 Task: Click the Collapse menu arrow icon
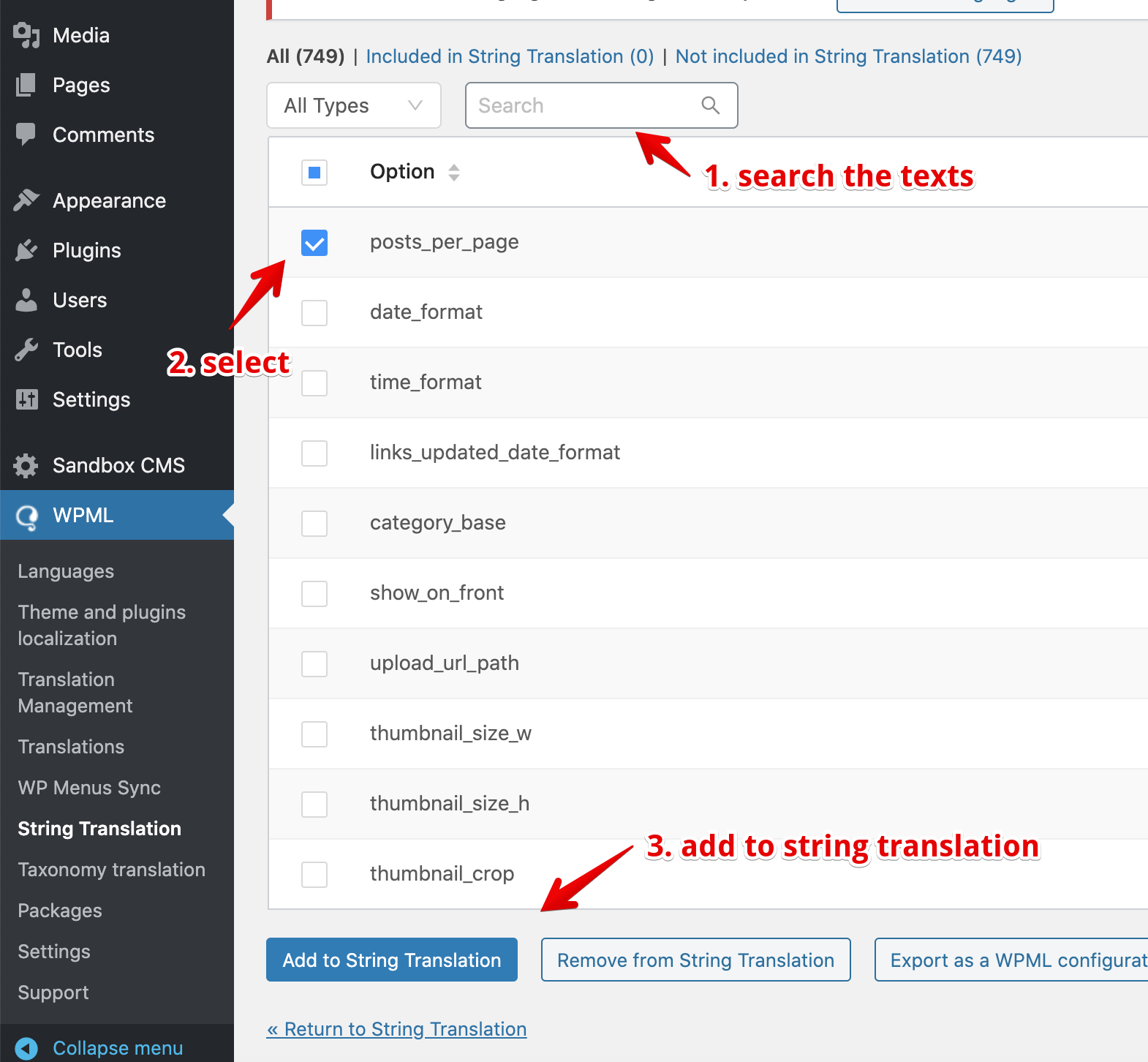pyautogui.click(x=26, y=1048)
